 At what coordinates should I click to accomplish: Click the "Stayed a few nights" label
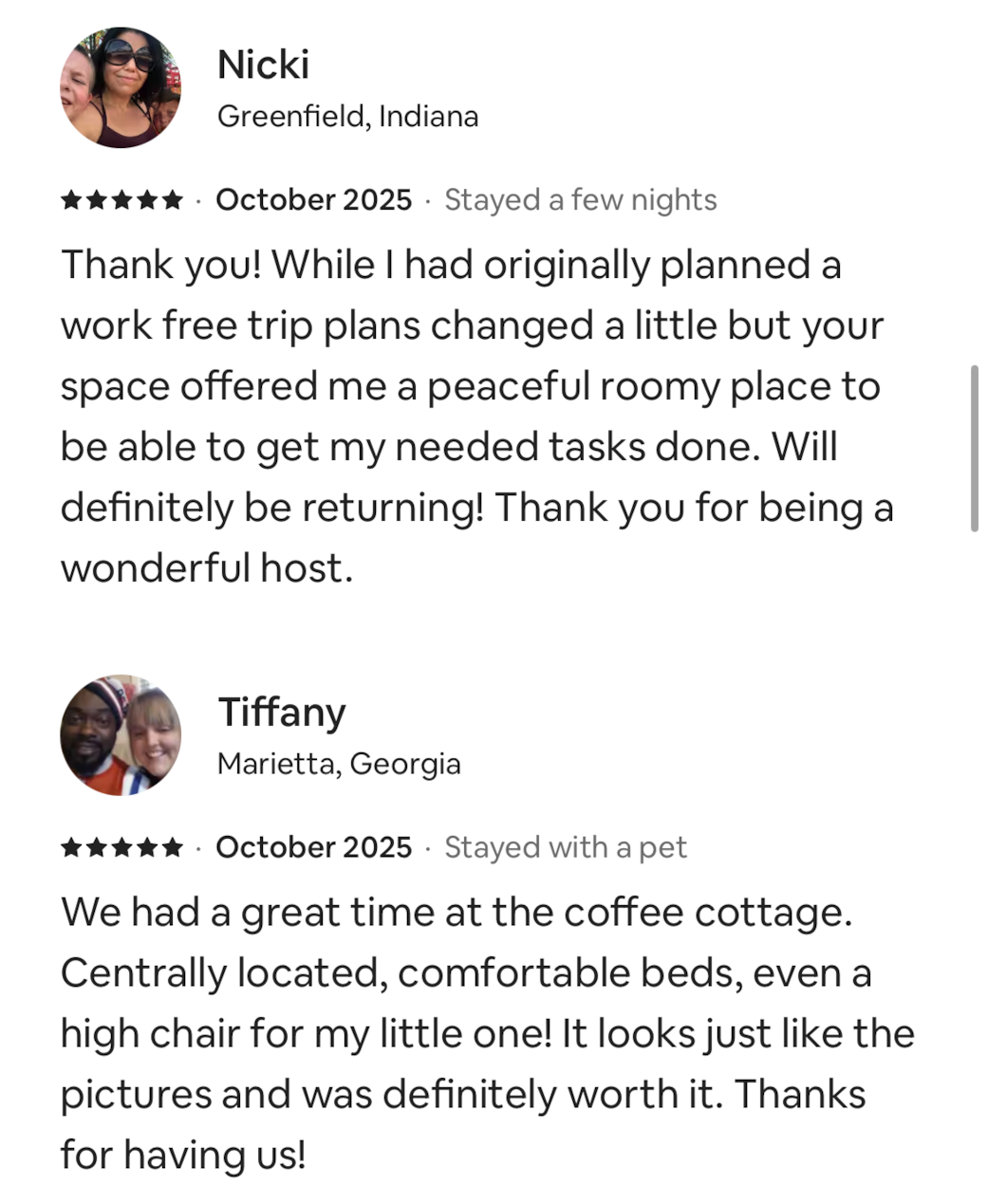[x=580, y=200]
